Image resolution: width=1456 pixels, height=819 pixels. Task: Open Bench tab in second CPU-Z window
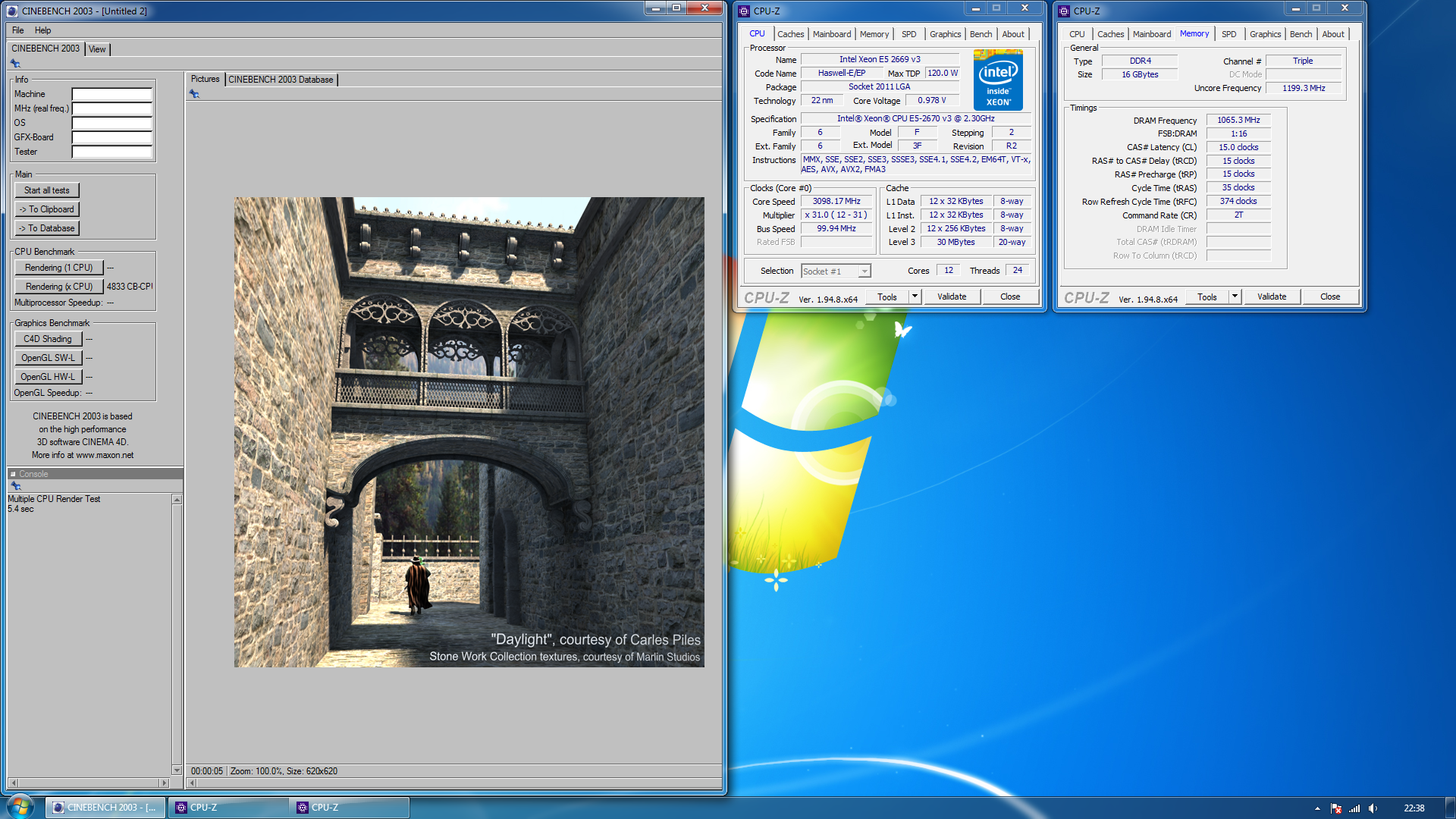coord(1301,34)
